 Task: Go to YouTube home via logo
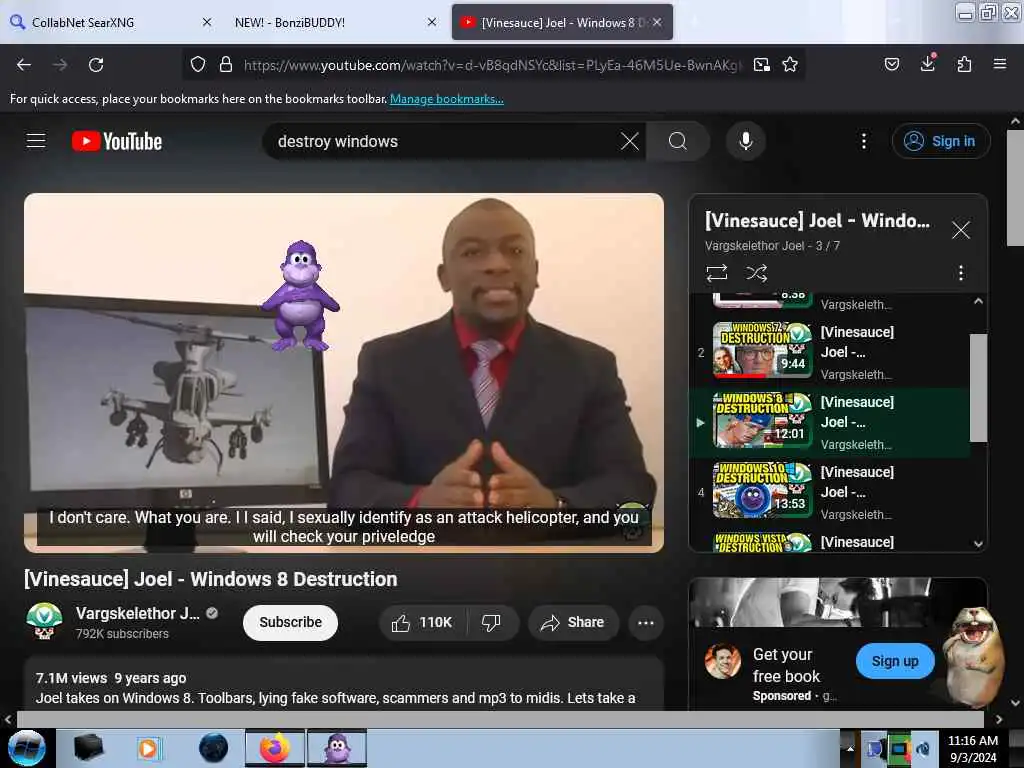(117, 141)
